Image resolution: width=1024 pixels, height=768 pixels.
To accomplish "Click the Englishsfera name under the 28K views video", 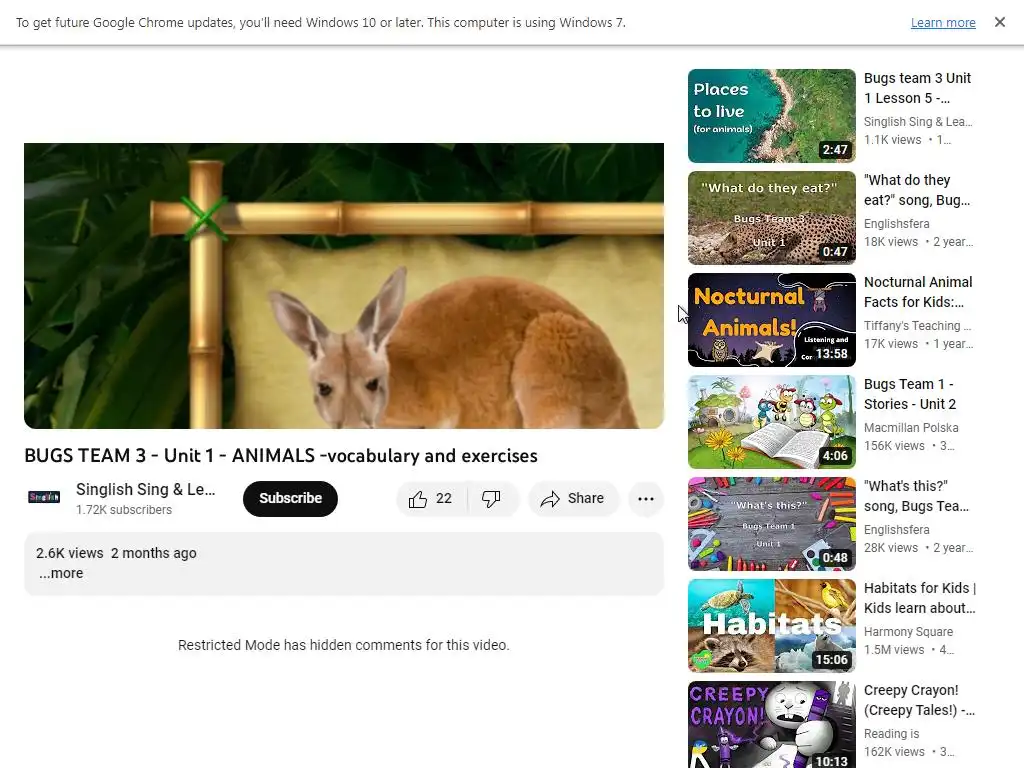I will [897, 530].
